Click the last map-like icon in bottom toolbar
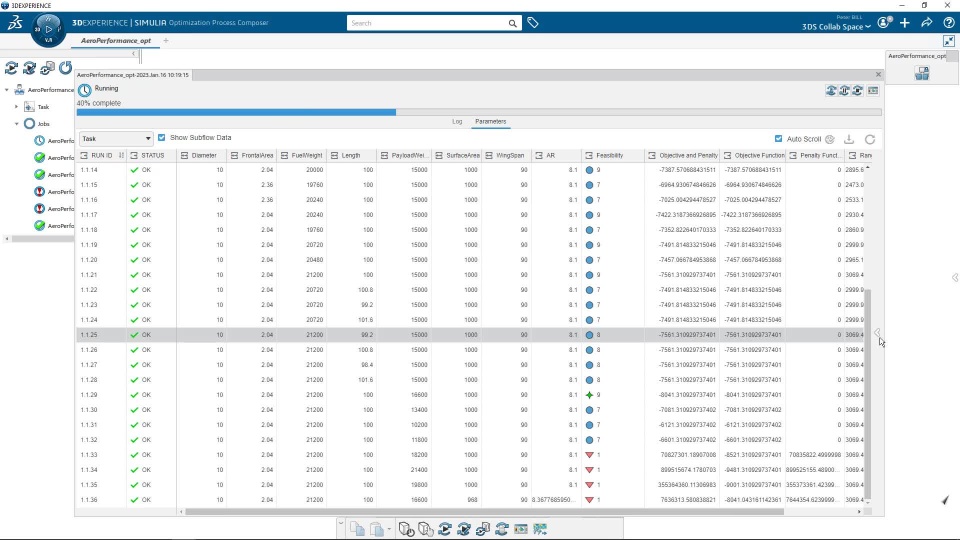Viewport: 960px width, 540px height. (540, 529)
